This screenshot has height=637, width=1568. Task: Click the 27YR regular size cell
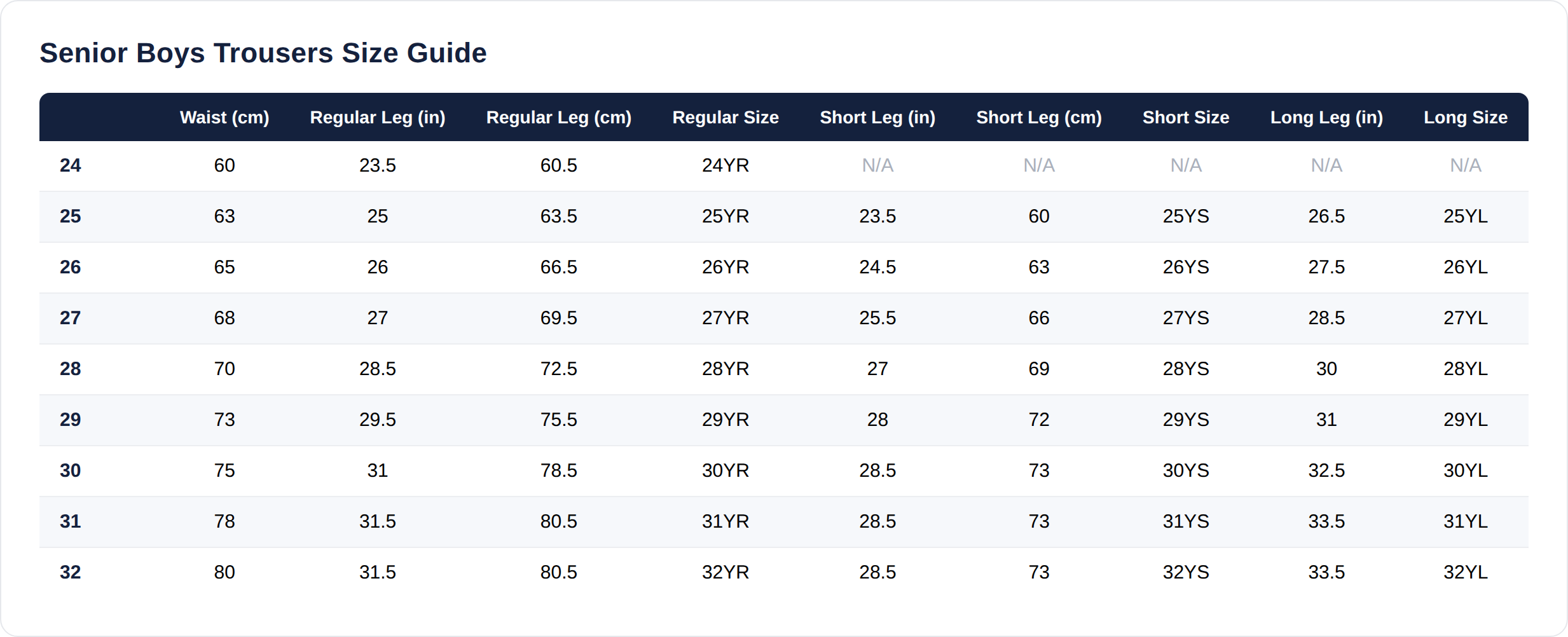[726, 318]
